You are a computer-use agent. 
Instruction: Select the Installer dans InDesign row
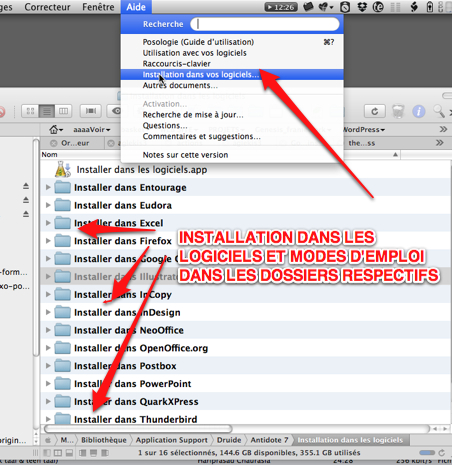coord(246,312)
